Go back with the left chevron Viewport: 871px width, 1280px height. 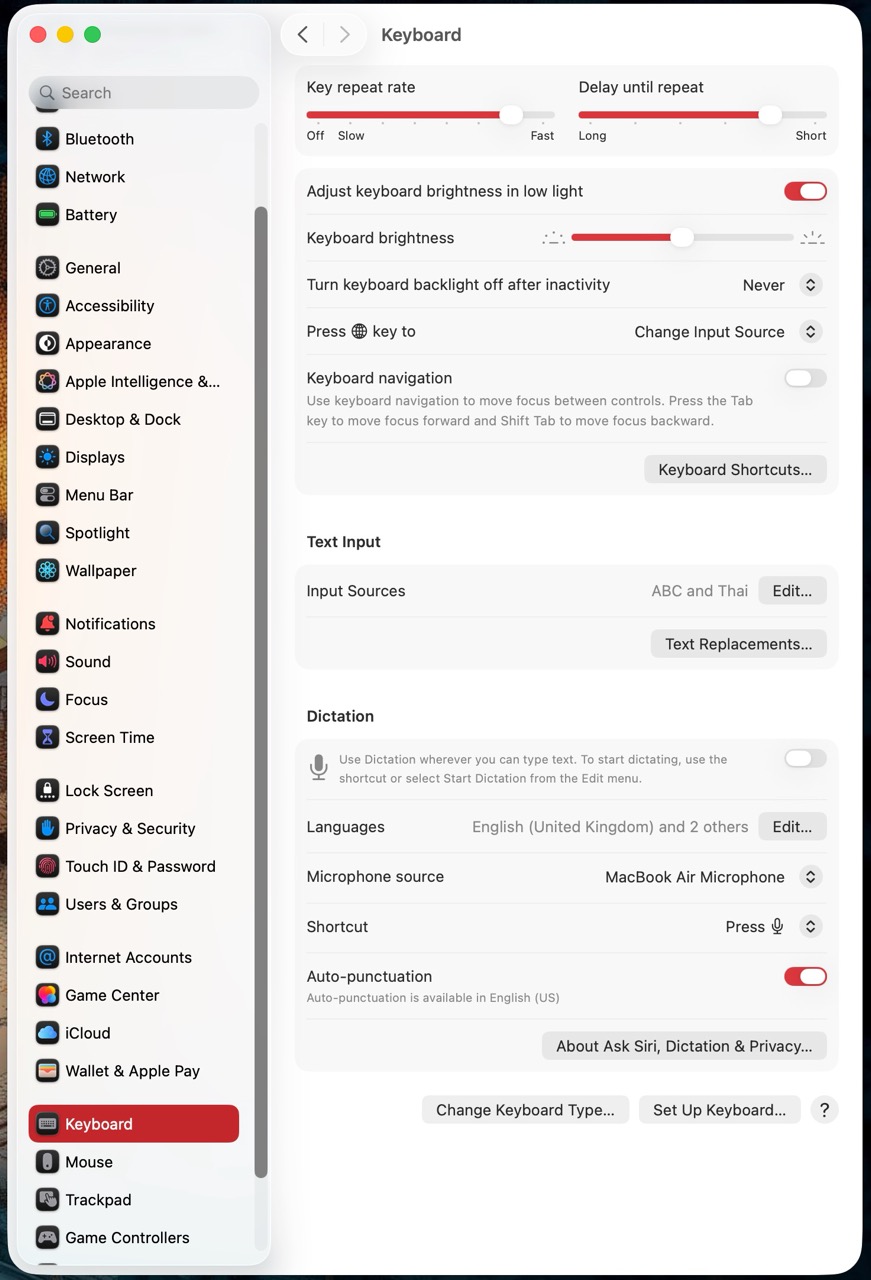(x=303, y=35)
